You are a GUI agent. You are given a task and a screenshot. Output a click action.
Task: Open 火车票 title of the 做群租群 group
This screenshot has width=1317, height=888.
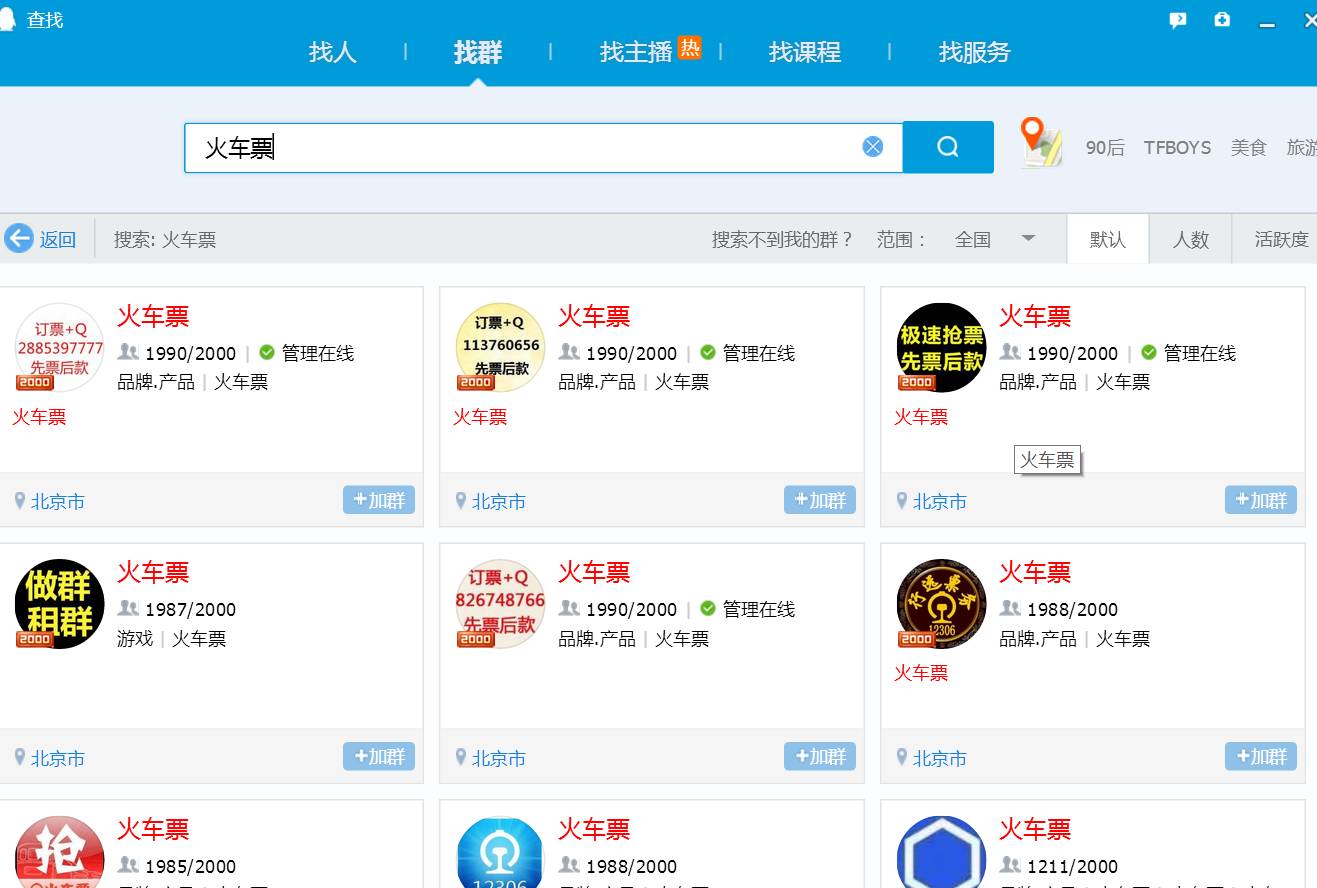[x=153, y=573]
